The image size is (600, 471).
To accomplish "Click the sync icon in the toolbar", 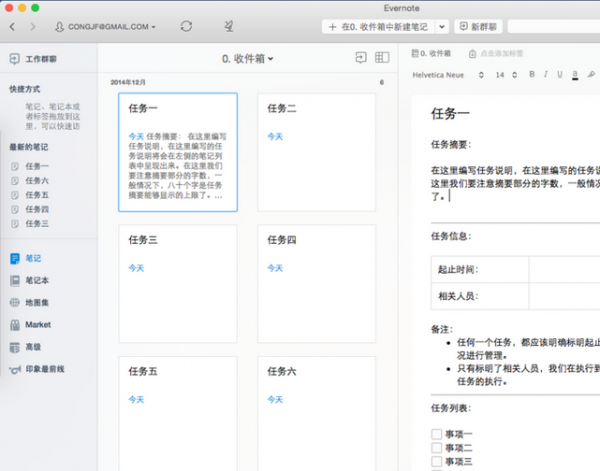I will pyautogui.click(x=186, y=25).
